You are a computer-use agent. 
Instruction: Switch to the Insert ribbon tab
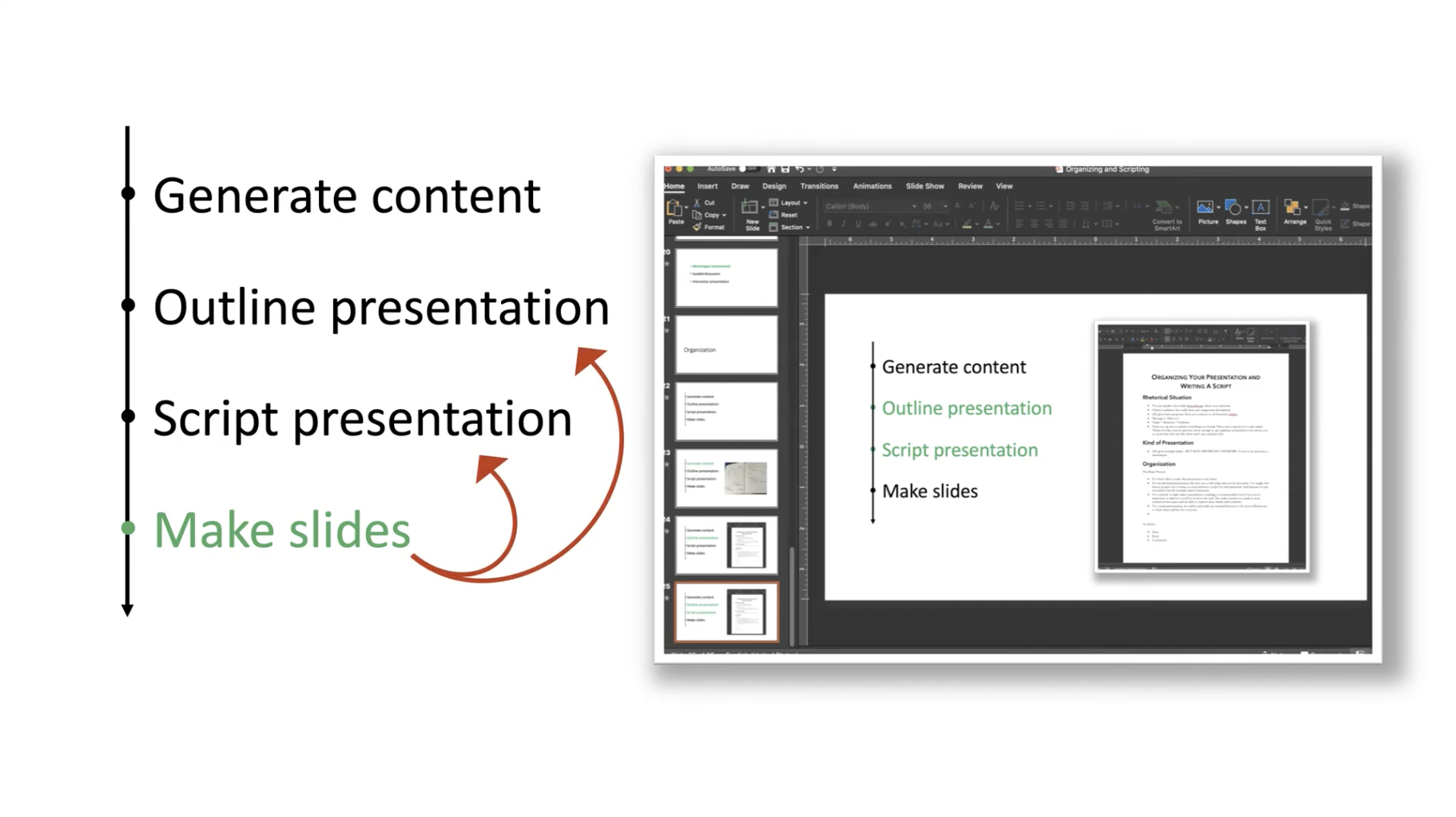pos(707,186)
